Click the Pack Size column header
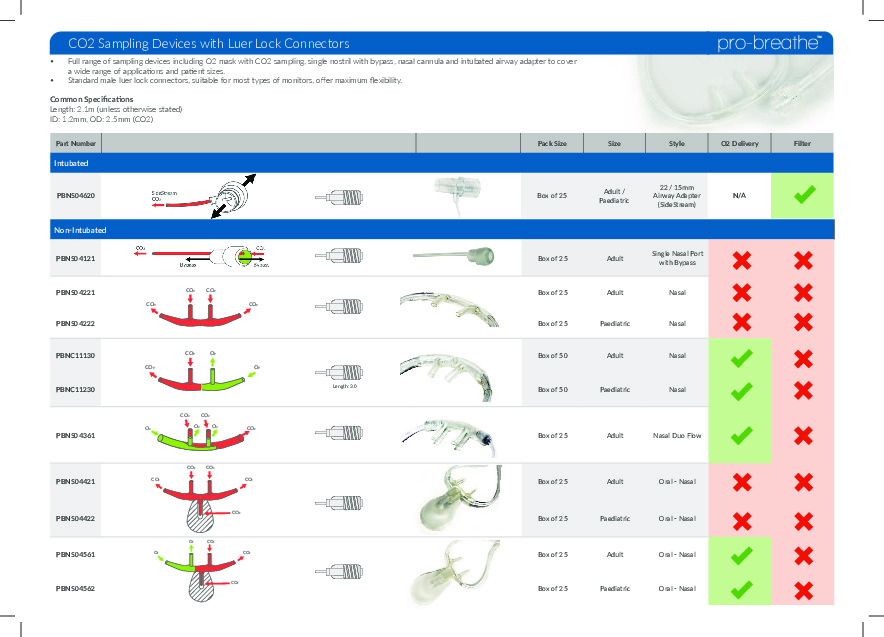The image size is (884, 637). [x=552, y=143]
